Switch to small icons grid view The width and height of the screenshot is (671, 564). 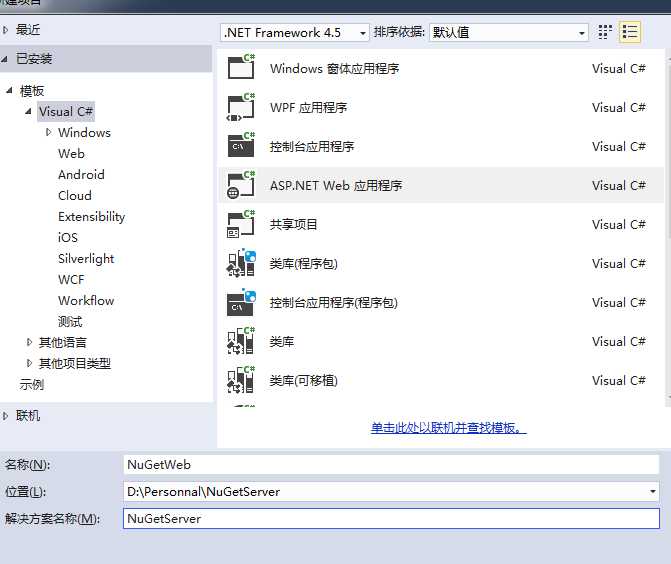point(605,32)
